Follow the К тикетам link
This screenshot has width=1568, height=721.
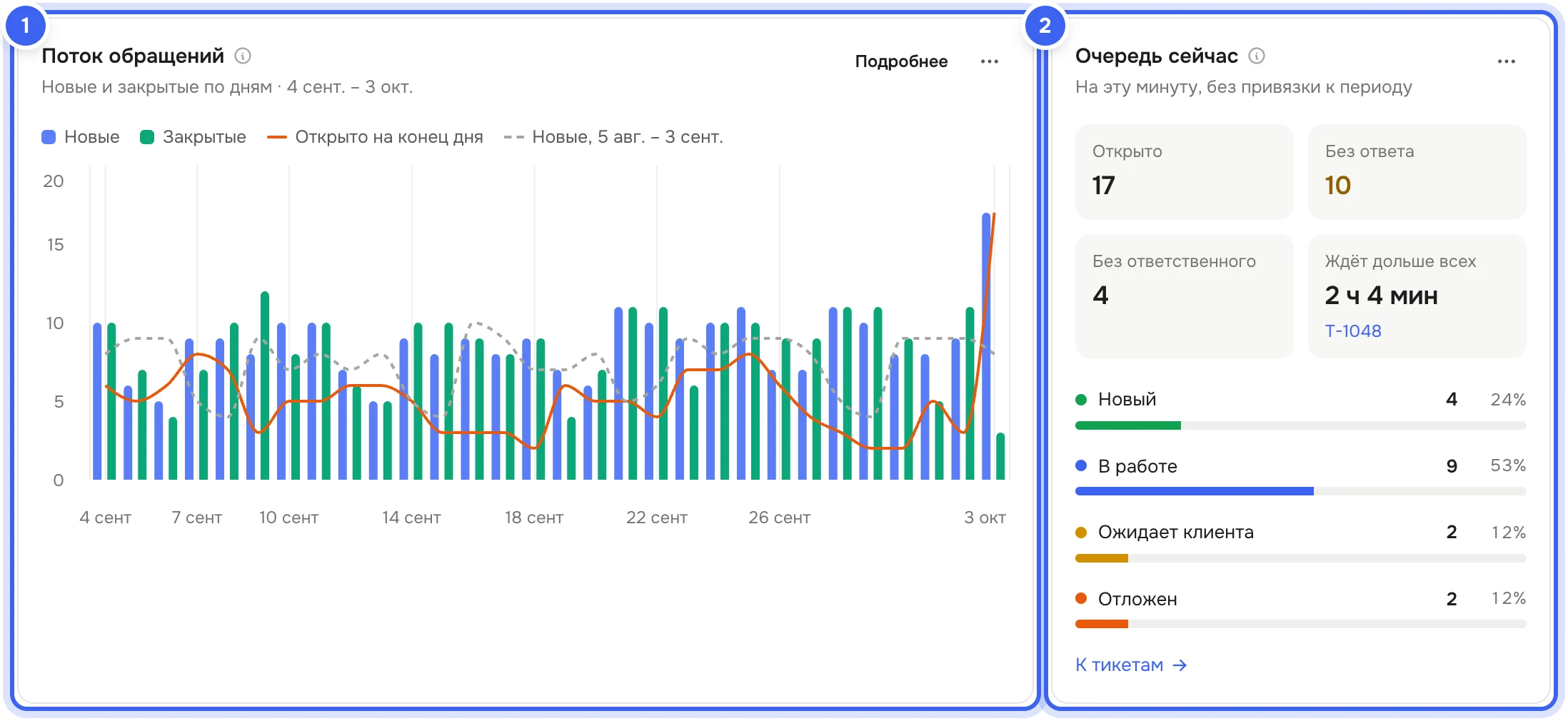[1131, 665]
